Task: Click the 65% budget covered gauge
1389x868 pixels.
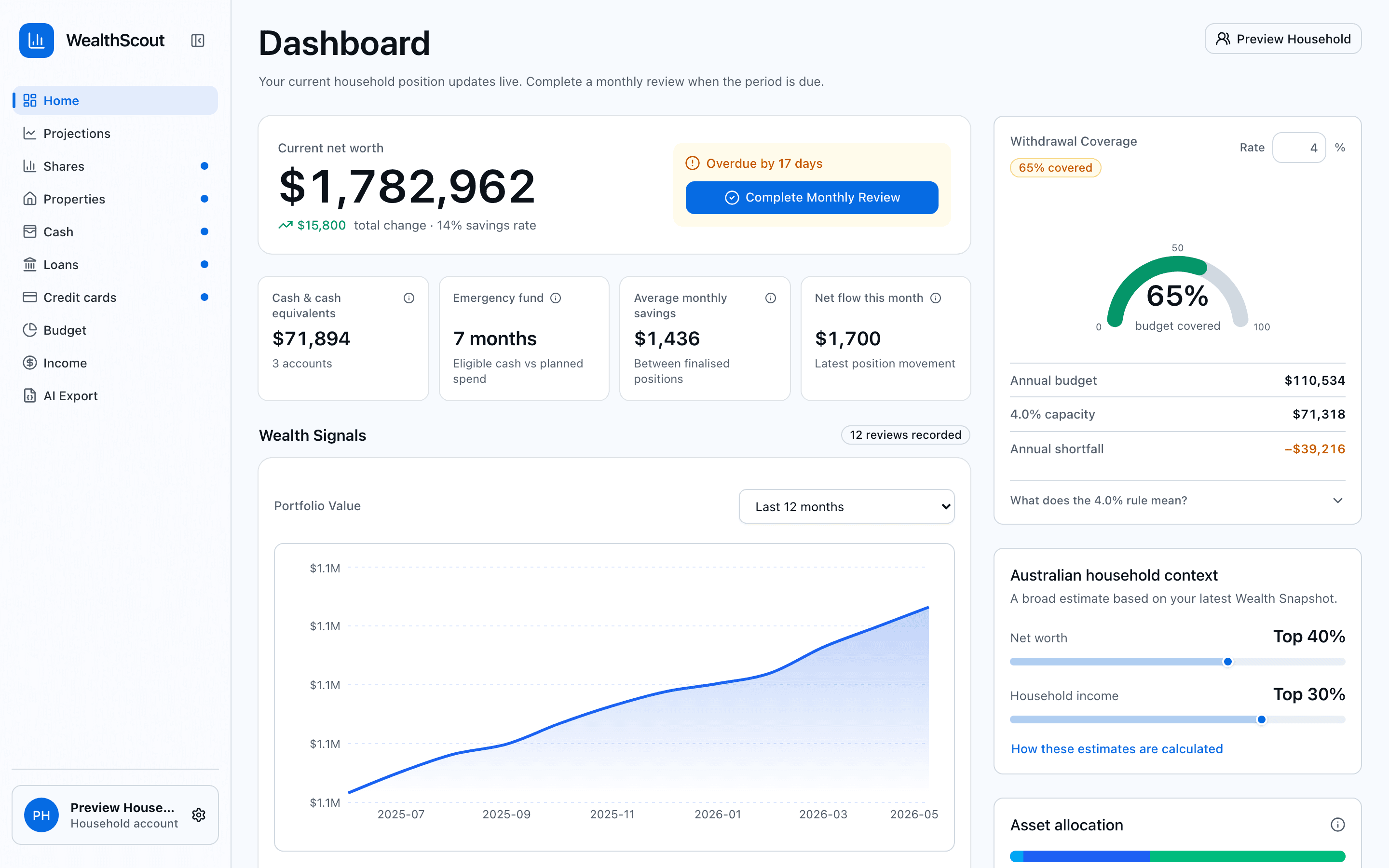Action: click(1177, 292)
